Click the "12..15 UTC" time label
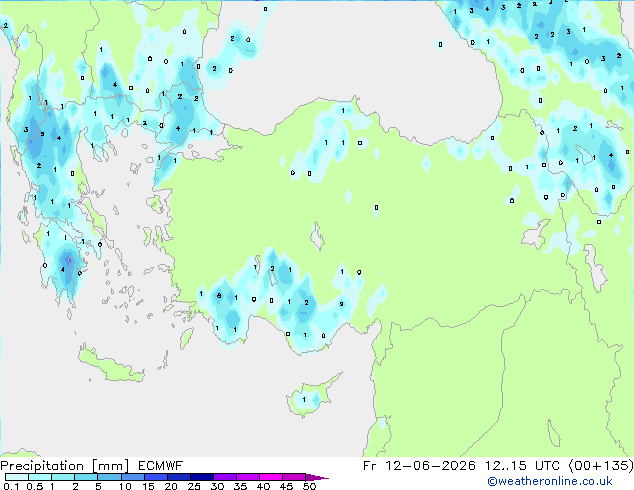Screen dimensions: 634x490 click(x=522, y=466)
